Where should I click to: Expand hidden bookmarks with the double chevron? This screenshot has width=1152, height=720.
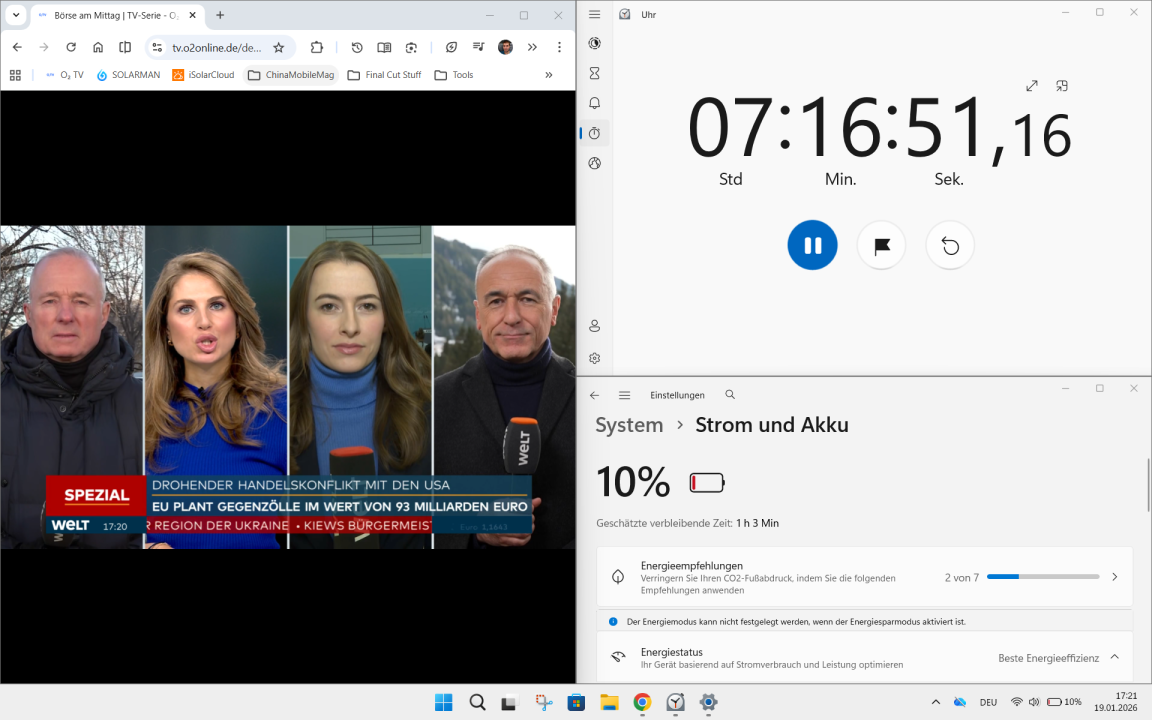pos(548,74)
